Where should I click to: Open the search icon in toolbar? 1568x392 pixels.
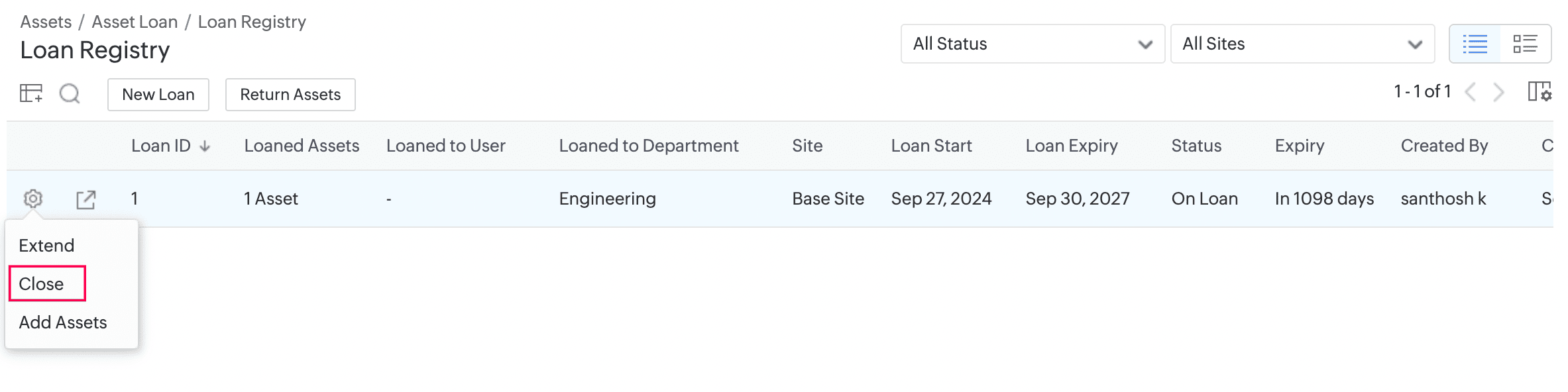(70, 93)
